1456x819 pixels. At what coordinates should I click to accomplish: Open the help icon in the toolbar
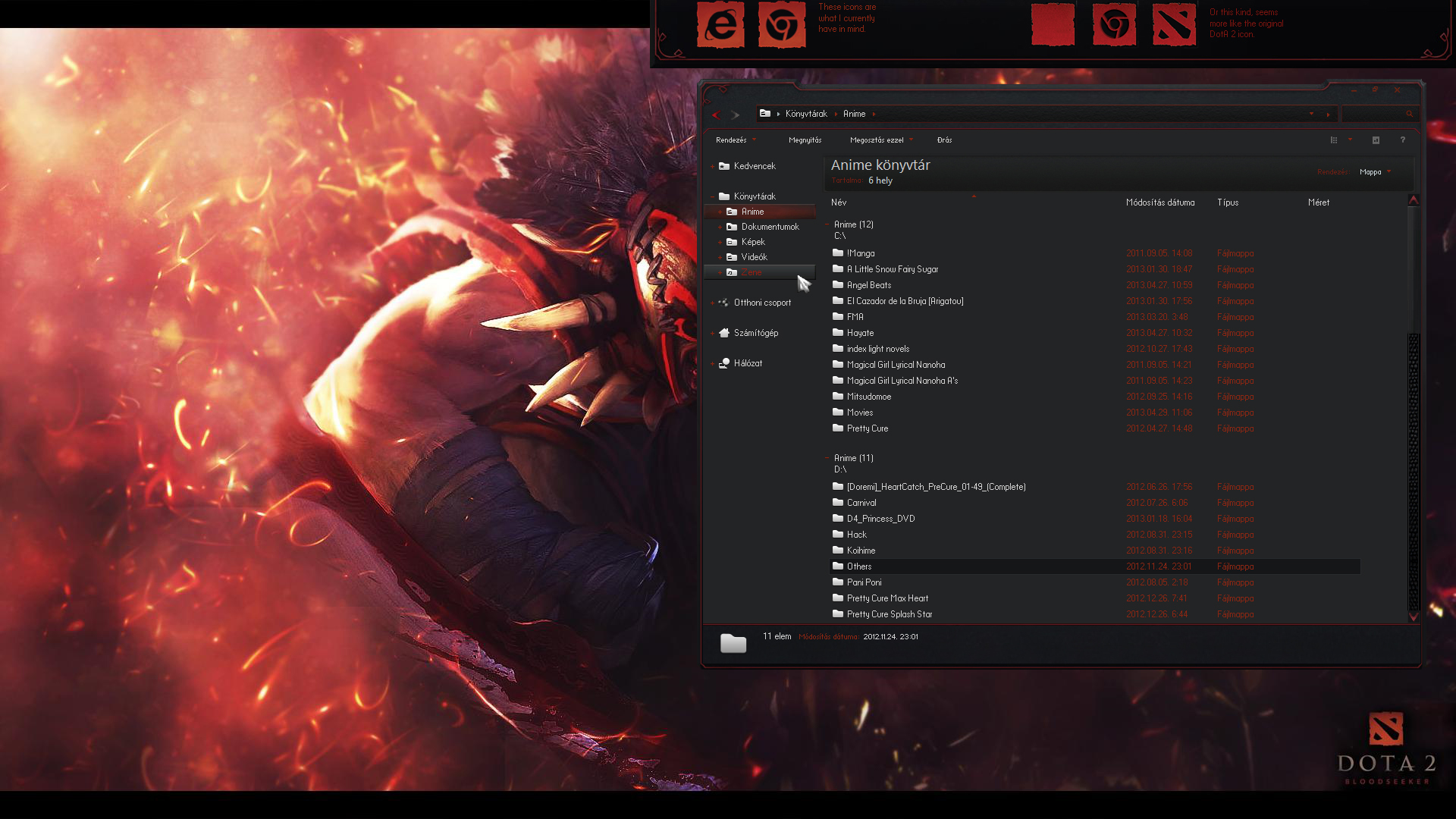[x=1402, y=140]
